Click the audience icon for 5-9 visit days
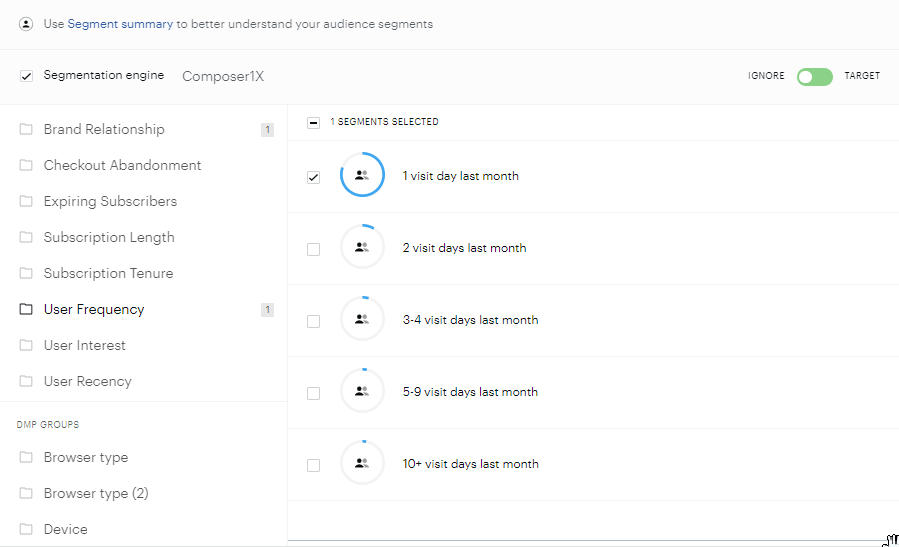This screenshot has height=547, width=899. [x=362, y=391]
